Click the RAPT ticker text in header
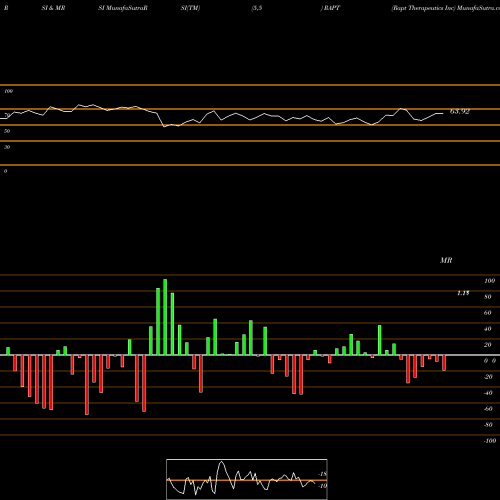 tap(332, 8)
